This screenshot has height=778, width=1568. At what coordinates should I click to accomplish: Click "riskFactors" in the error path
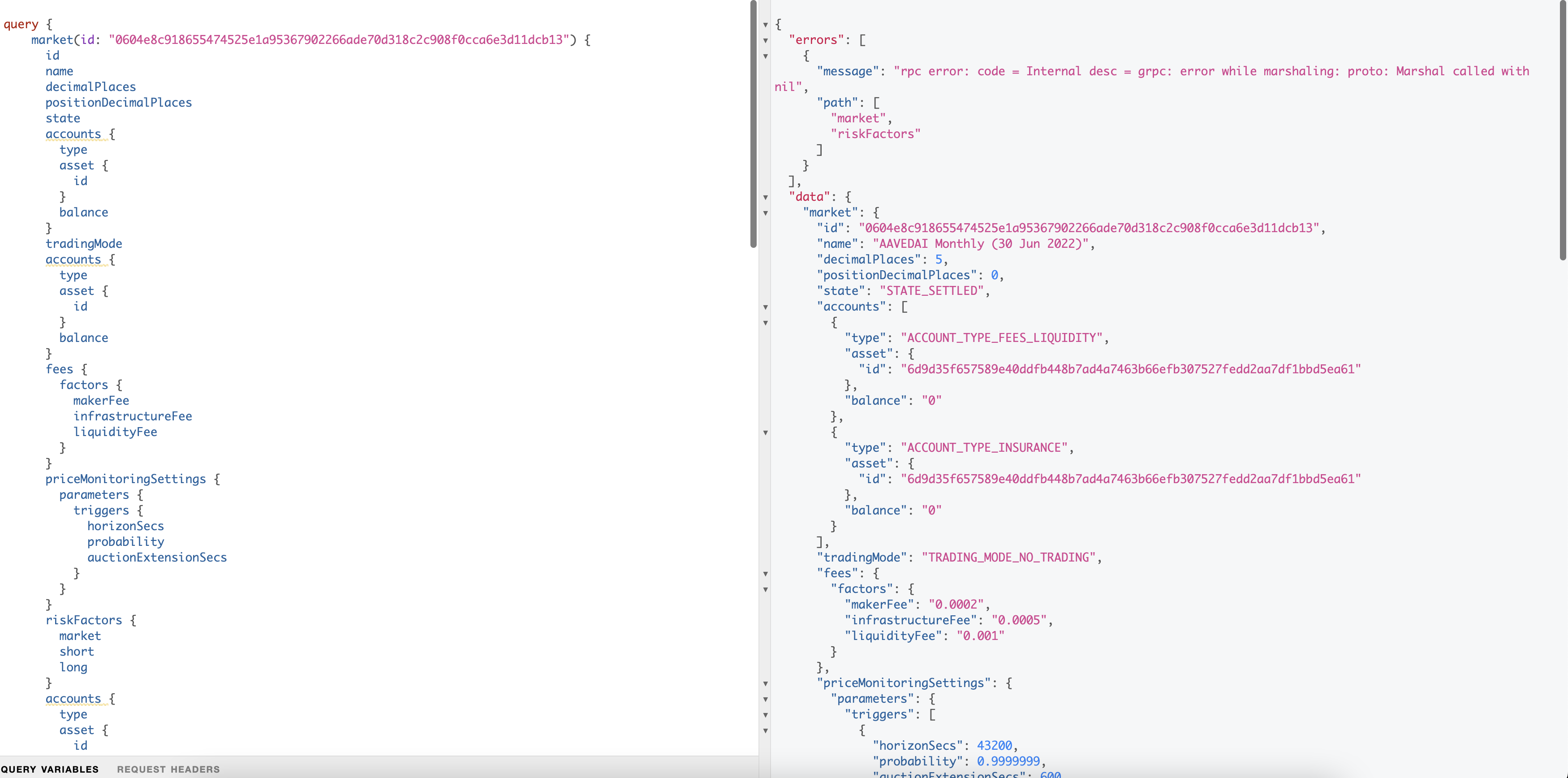pos(875,134)
